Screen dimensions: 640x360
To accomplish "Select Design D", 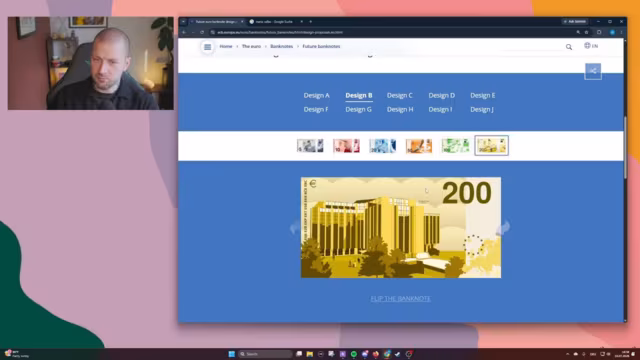I will [442, 96].
